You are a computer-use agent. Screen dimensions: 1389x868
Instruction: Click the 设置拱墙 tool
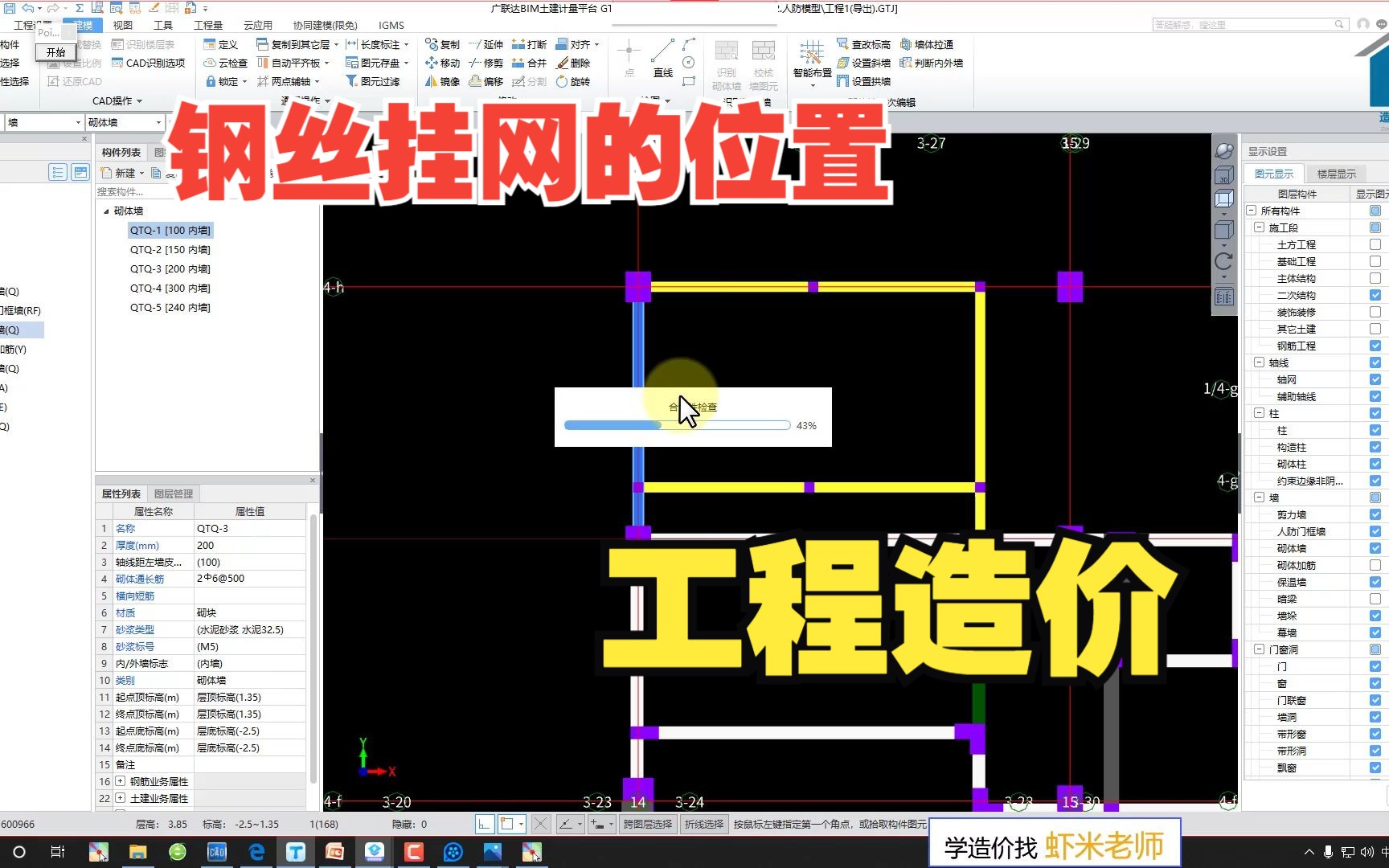(863, 81)
